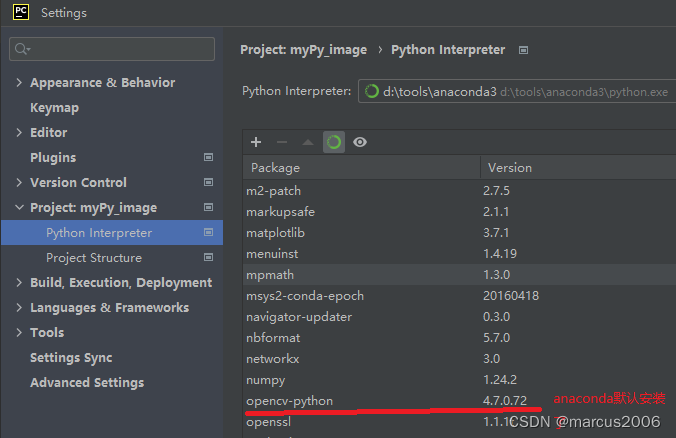Expand the Editor settings section

coord(19,133)
